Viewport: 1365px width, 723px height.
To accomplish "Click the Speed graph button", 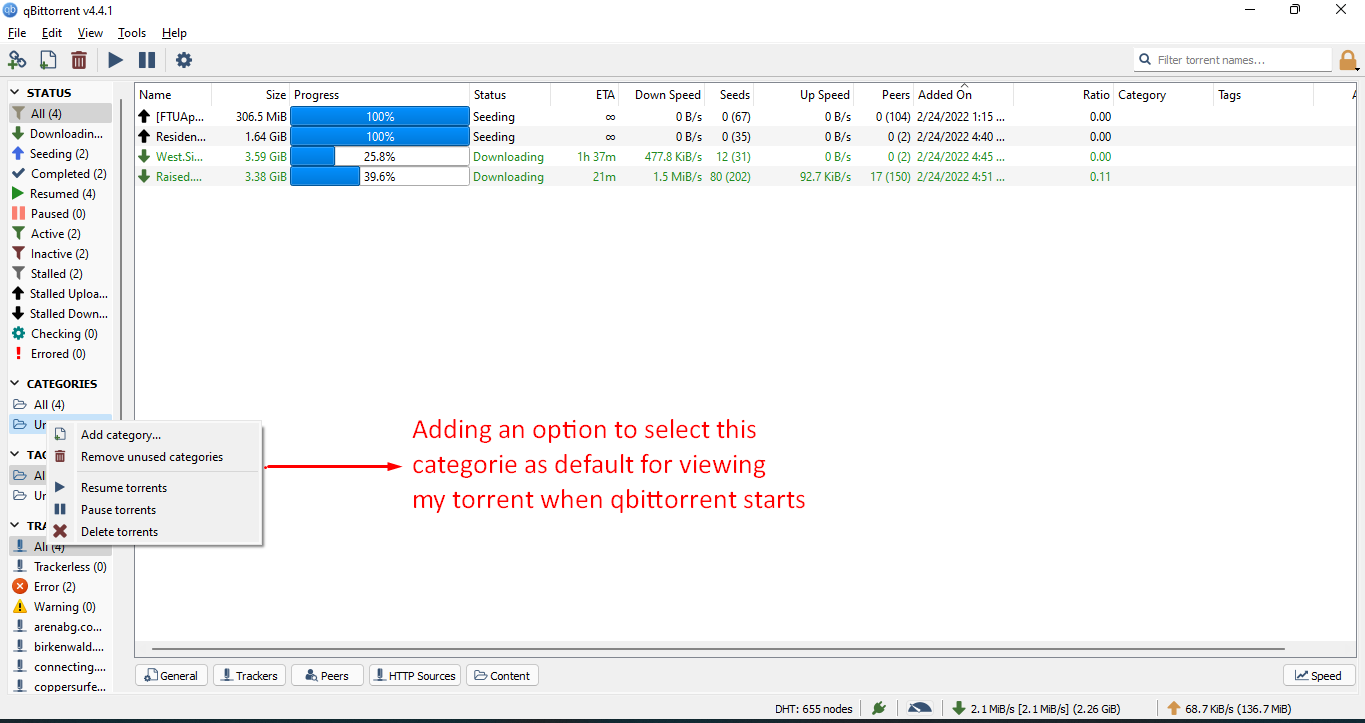I will tap(1319, 676).
